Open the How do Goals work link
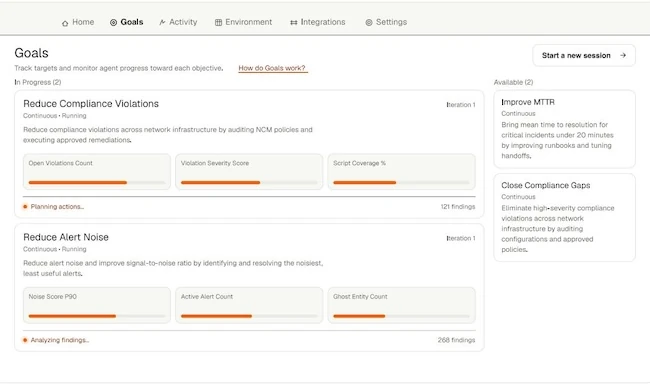Image resolution: width=650 pixels, height=385 pixels. tap(272, 68)
